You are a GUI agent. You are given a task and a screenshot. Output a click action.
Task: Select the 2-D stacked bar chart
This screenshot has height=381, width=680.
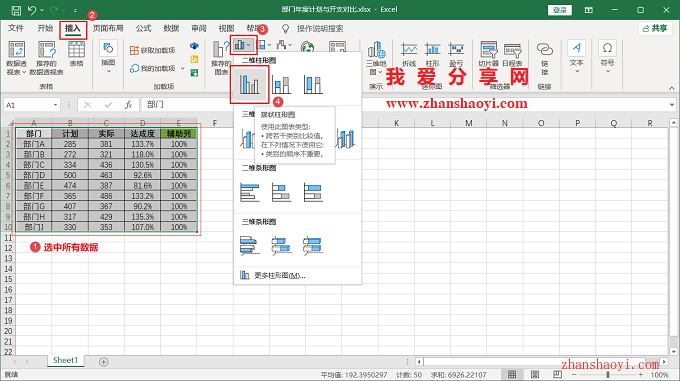coord(281,192)
